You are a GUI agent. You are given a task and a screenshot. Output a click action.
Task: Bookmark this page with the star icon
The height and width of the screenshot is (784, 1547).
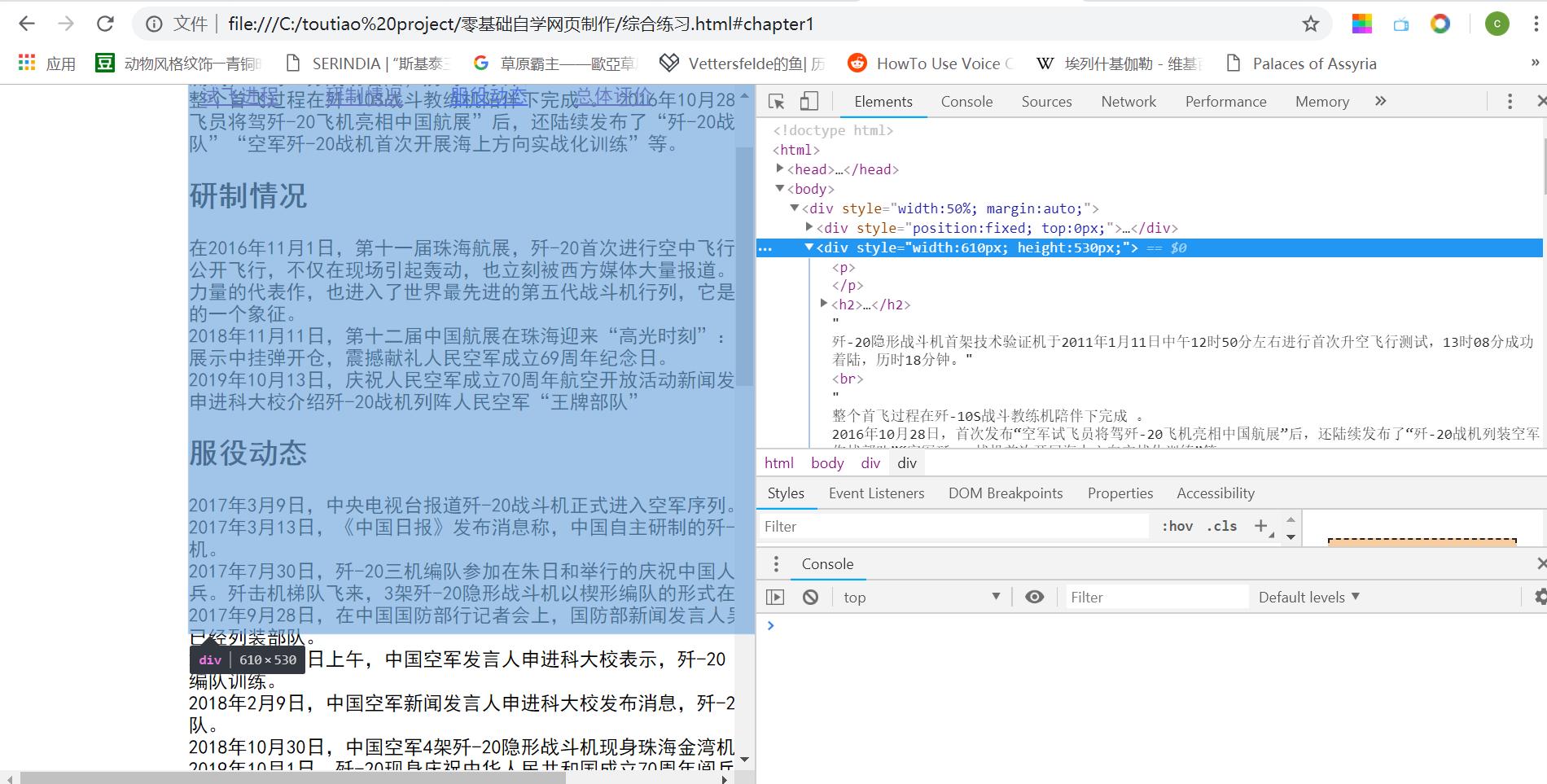click(x=1311, y=24)
